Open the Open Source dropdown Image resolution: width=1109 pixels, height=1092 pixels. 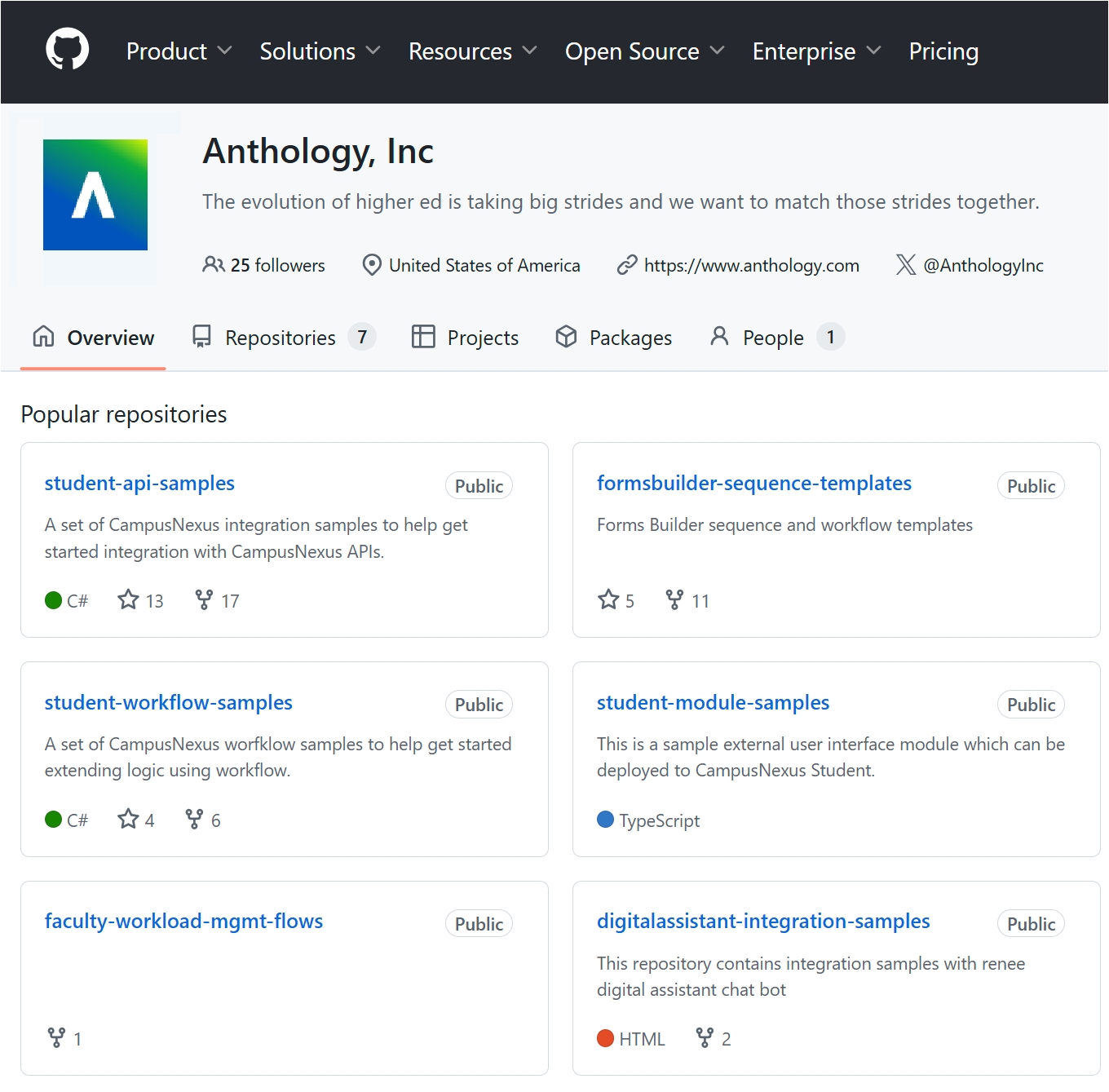(644, 51)
